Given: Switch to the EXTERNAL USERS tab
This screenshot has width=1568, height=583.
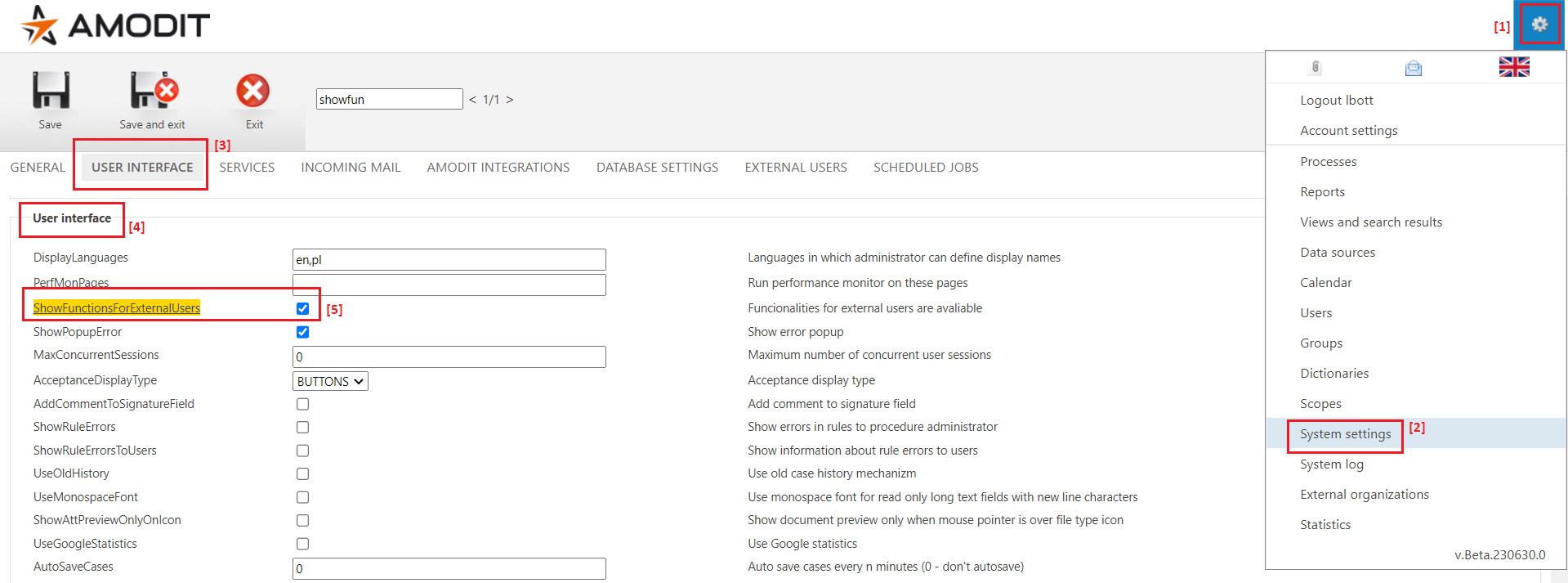Looking at the screenshot, I should [x=796, y=167].
